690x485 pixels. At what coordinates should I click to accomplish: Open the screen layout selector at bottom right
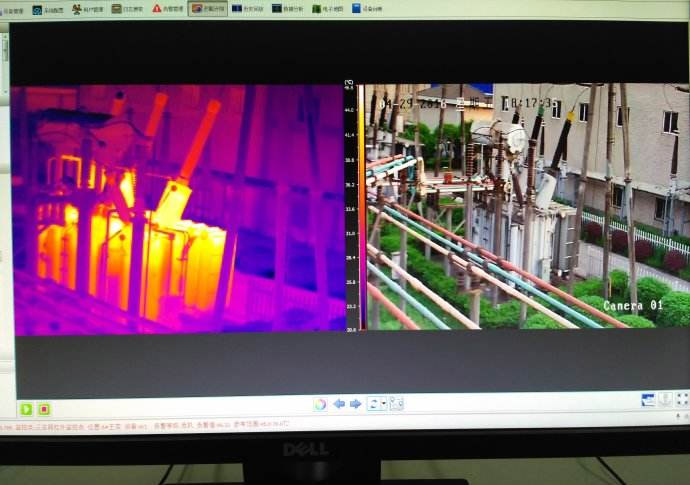pyautogui.click(x=648, y=399)
